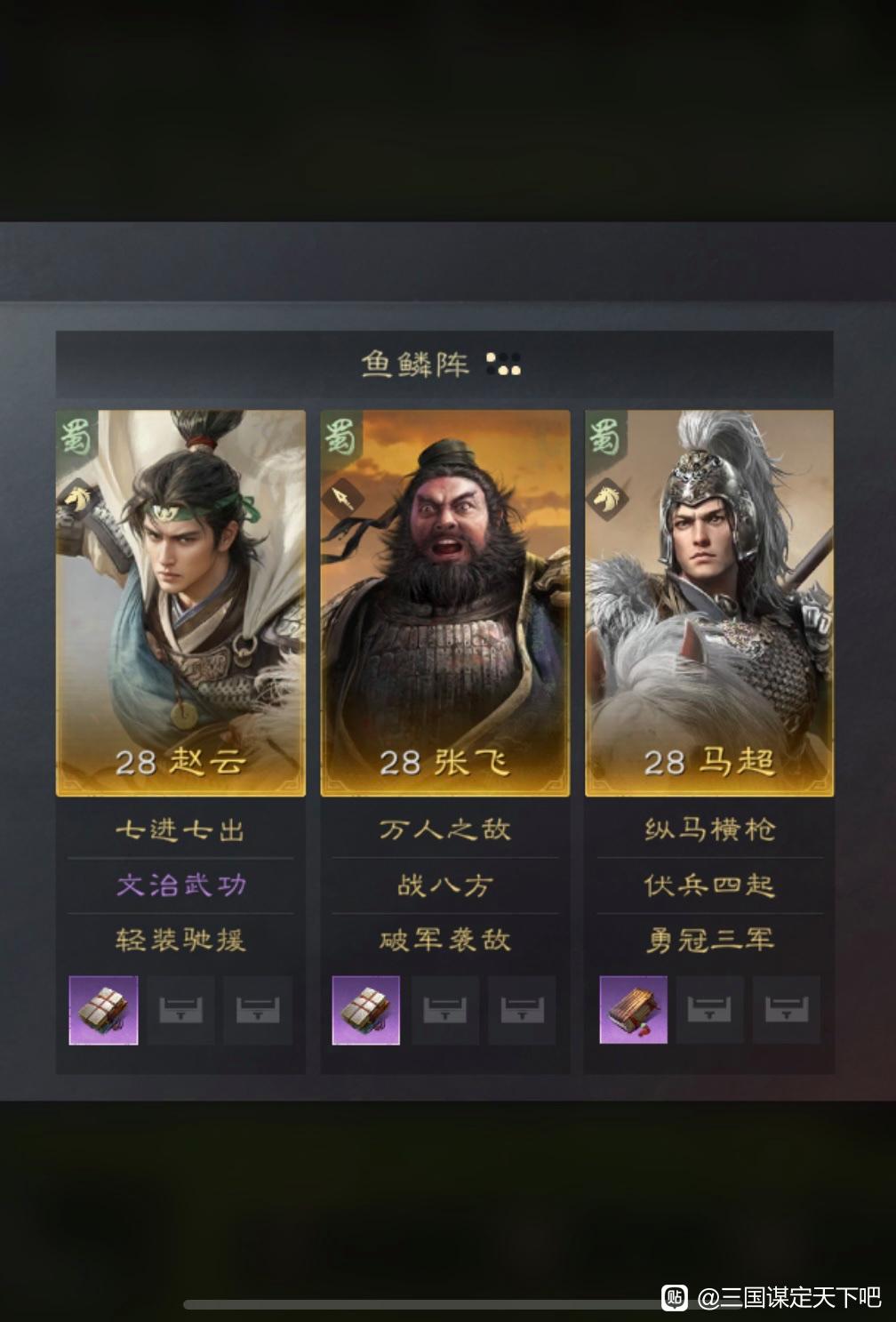Click the 鱼鳞阵 formation dots icon
896x1322 pixels.
pos(503,364)
